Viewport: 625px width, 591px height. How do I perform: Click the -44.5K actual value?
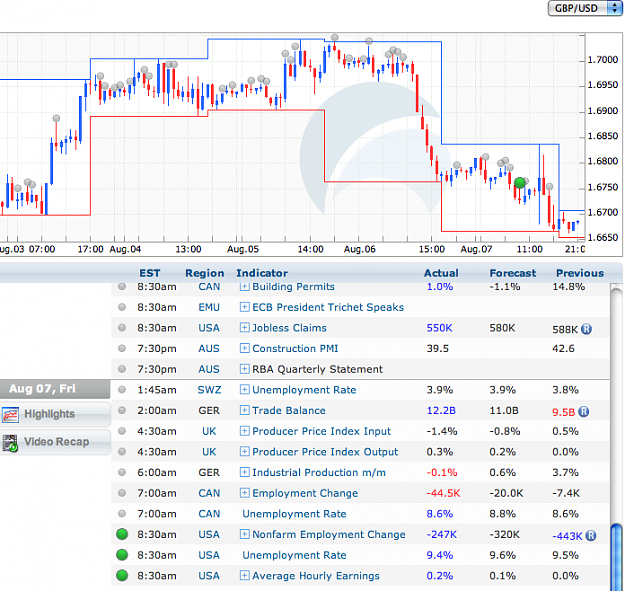coord(443,493)
